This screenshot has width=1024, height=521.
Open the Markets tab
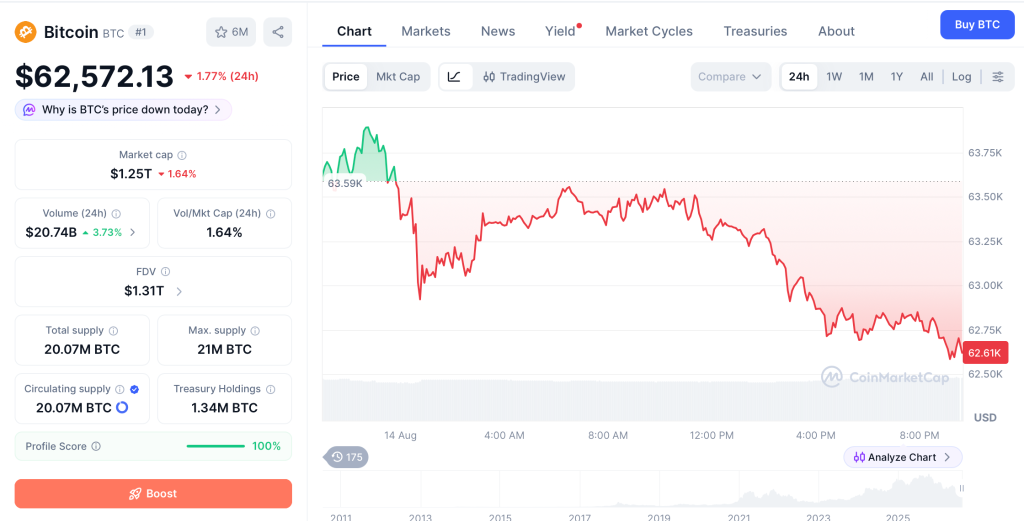tap(426, 31)
